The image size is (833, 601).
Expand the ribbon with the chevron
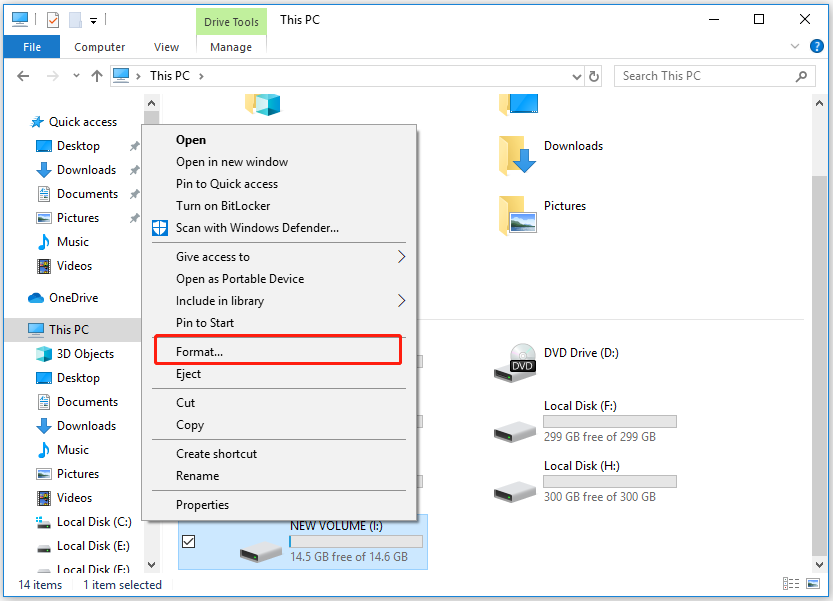click(x=795, y=46)
